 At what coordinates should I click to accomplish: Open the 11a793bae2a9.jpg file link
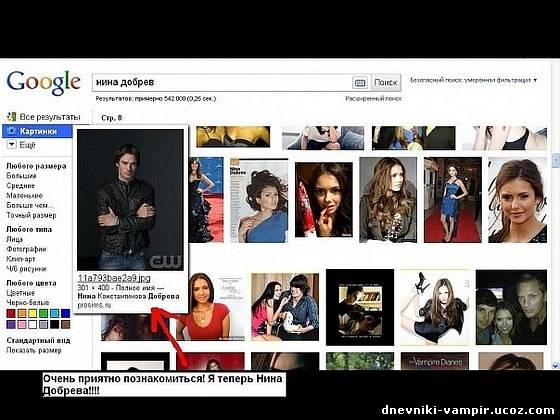[x=114, y=278]
